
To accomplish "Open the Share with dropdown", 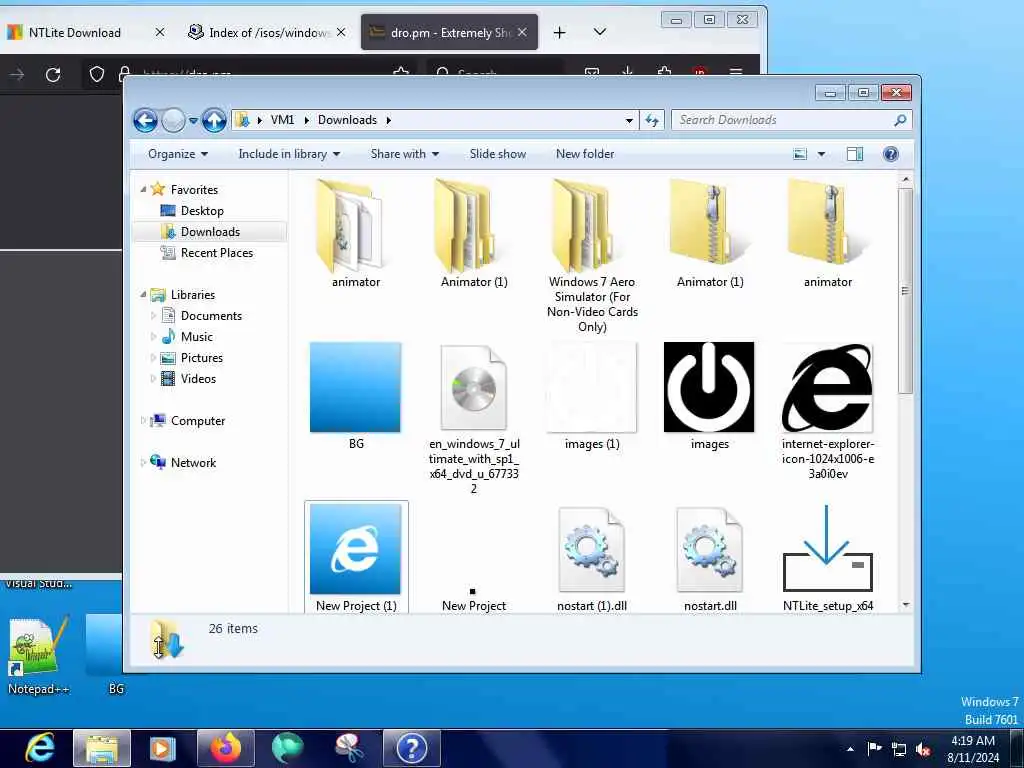I will [x=405, y=154].
